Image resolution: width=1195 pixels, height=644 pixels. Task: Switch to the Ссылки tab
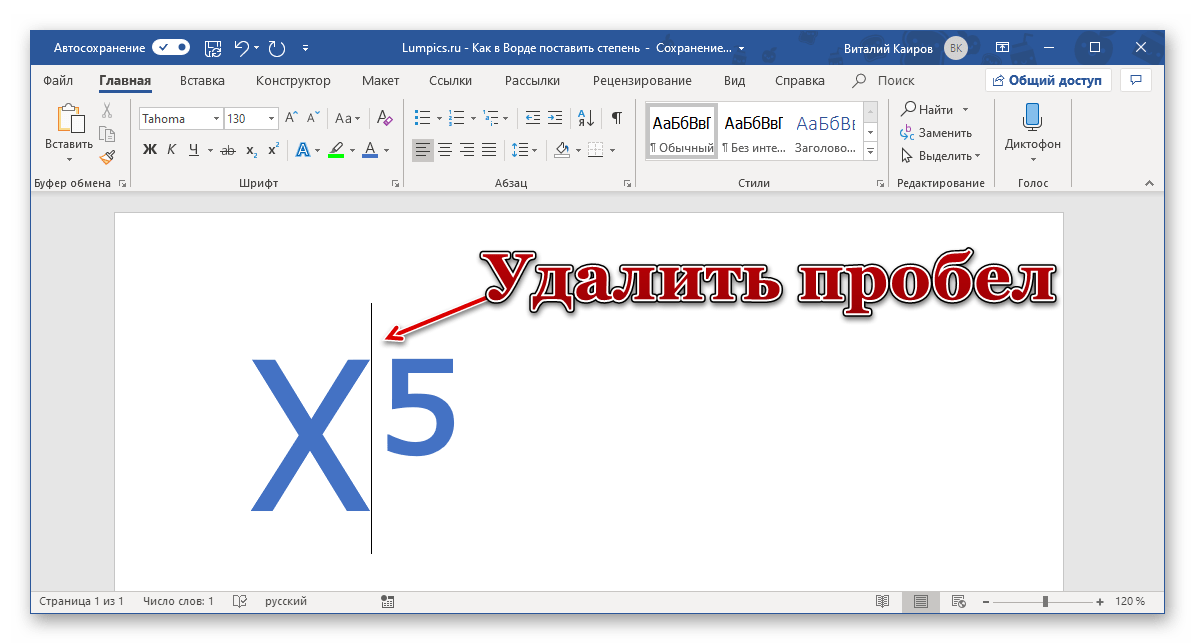click(x=450, y=80)
